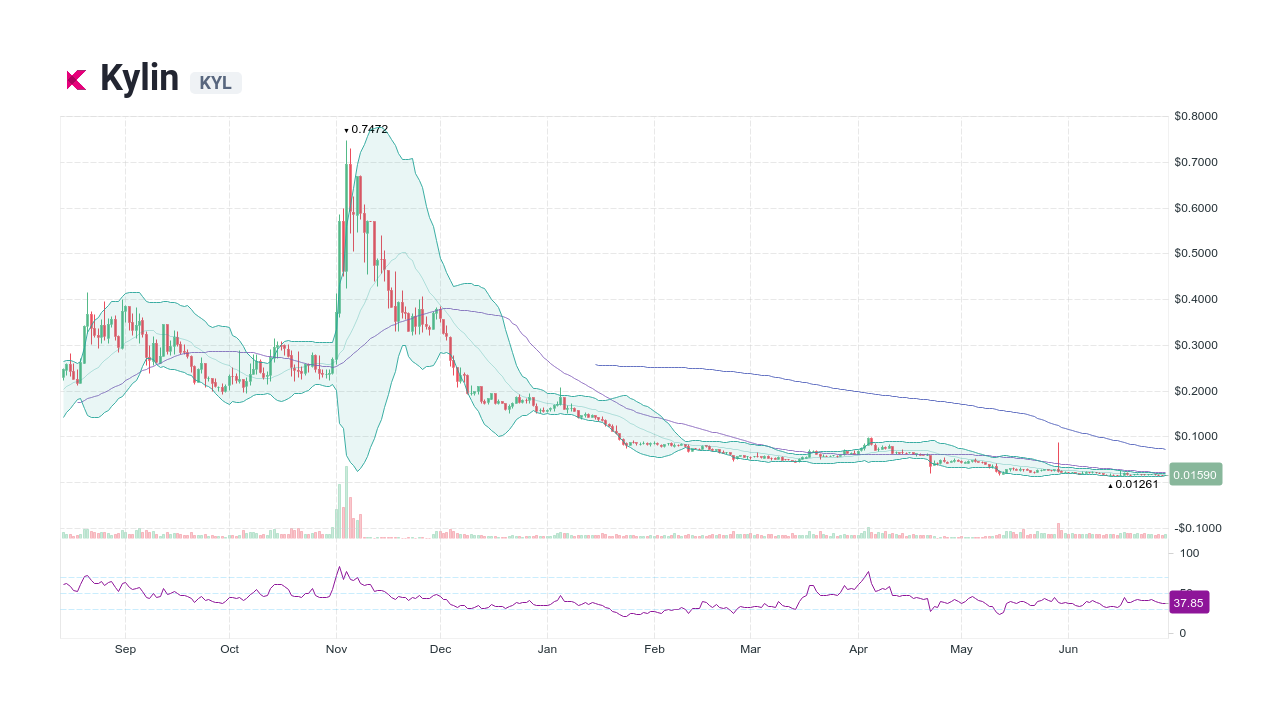Click the current price label 0.01590
The height and width of the screenshot is (720, 1280).
pyautogui.click(x=1195, y=475)
